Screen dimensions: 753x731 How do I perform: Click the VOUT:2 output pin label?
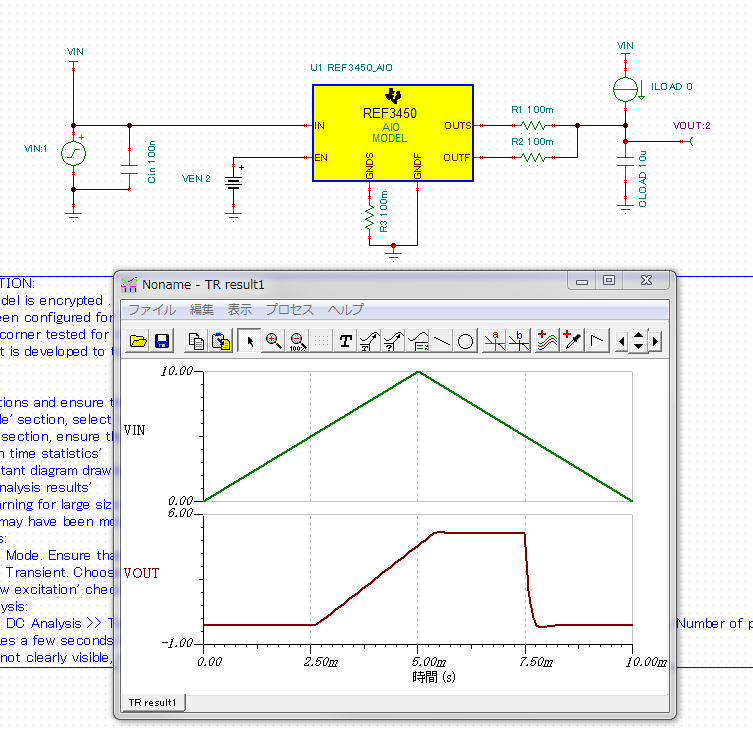click(692, 126)
